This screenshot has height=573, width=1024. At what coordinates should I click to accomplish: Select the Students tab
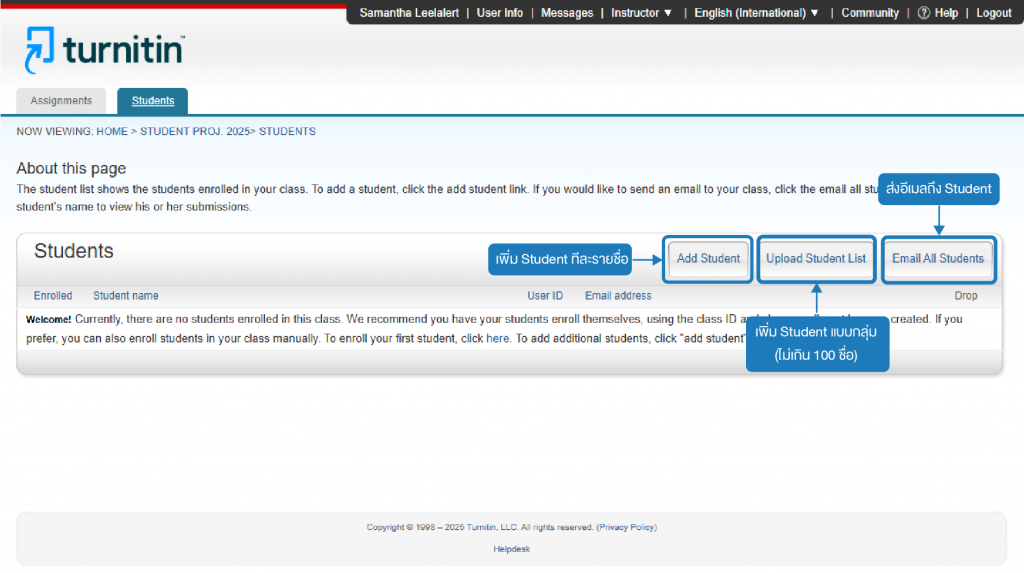click(153, 101)
